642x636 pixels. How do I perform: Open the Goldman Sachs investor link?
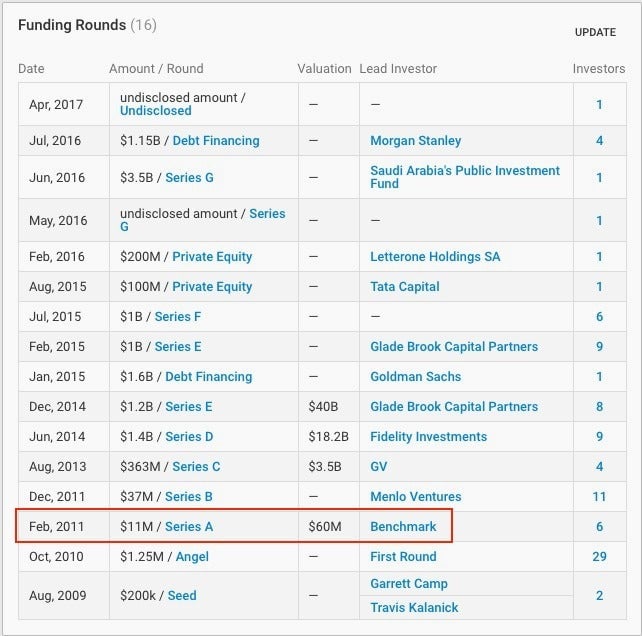click(x=415, y=376)
